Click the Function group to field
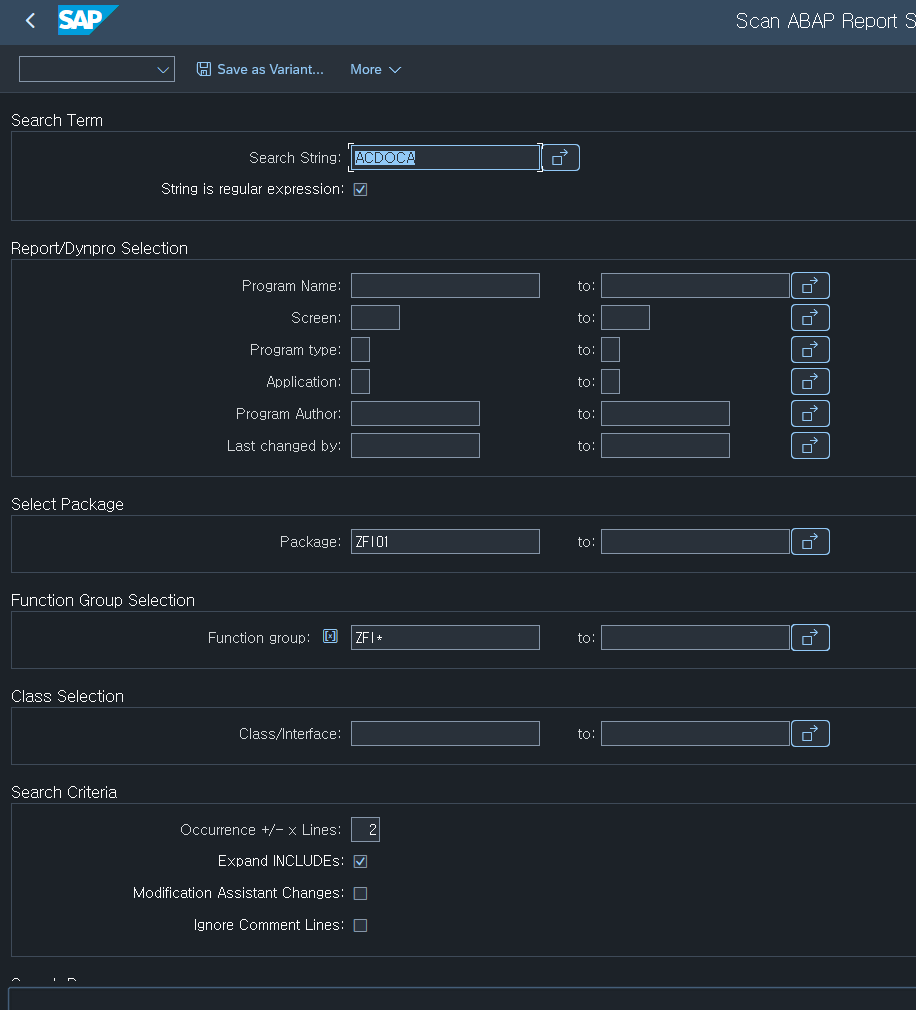The height and width of the screenshot is (1010, 916). click(695, 638)
